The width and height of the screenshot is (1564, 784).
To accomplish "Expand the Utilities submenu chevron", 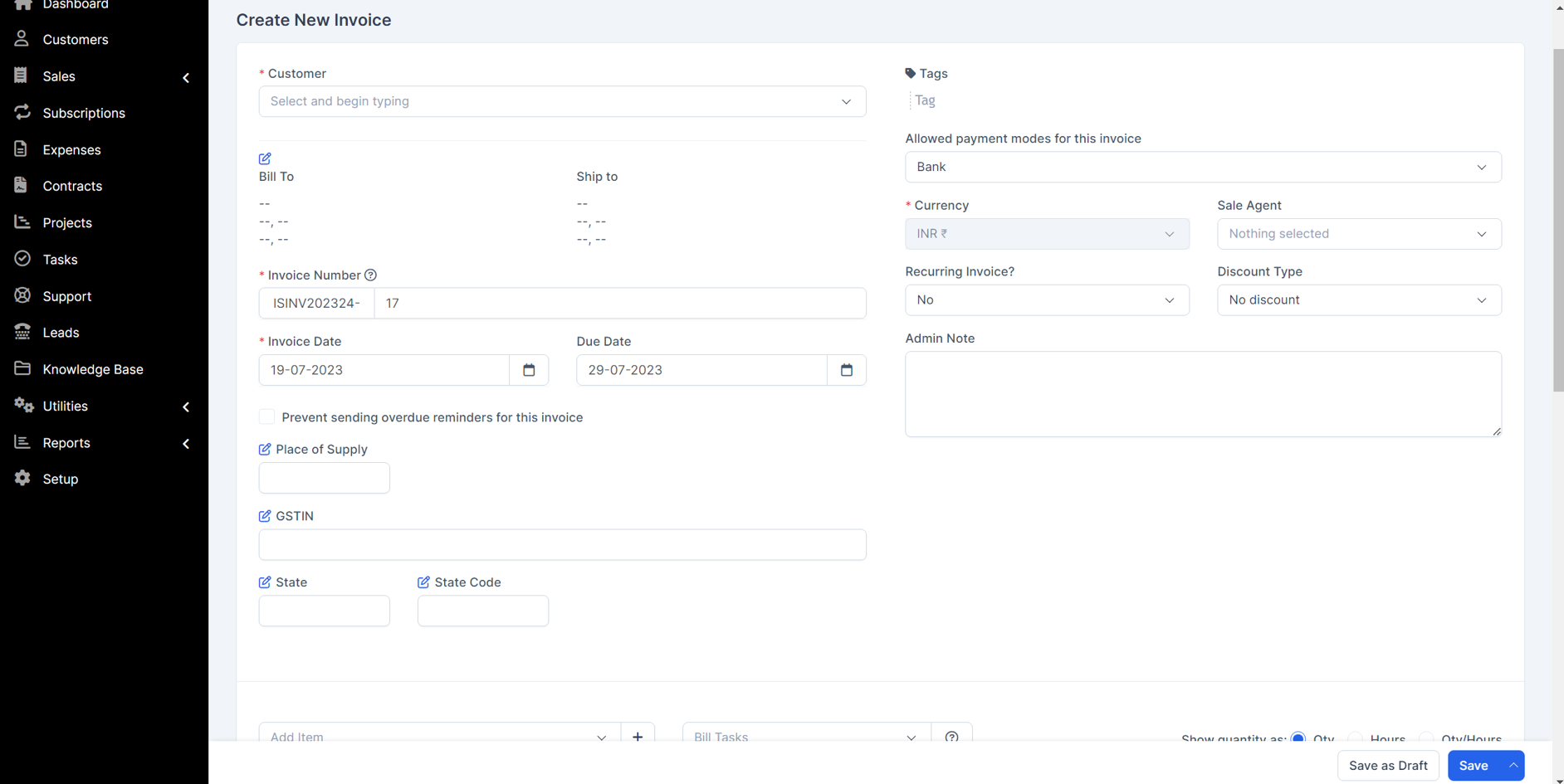I will pos(186,407).
